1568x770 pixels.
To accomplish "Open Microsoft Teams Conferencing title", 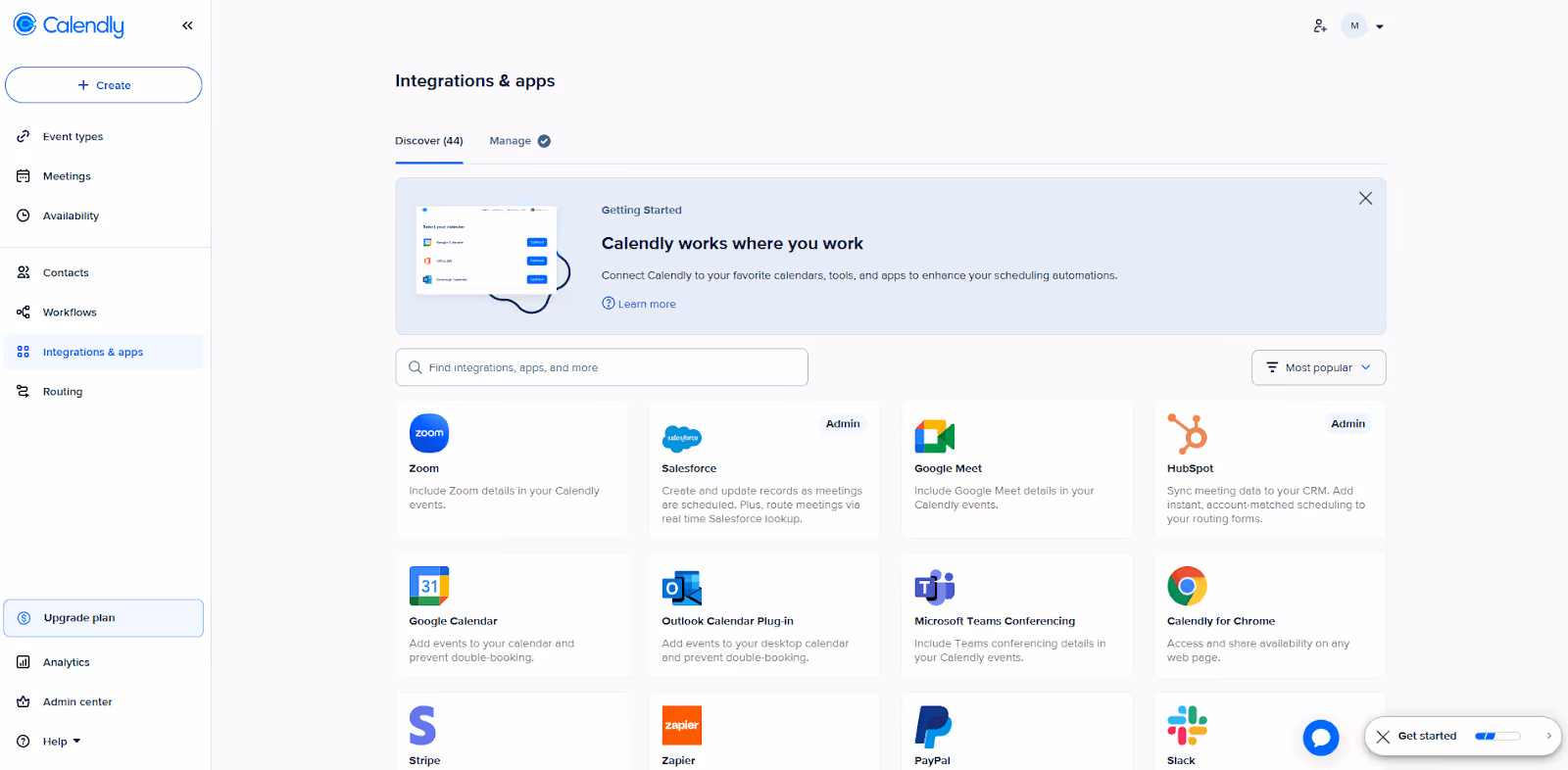I will 995,621.
